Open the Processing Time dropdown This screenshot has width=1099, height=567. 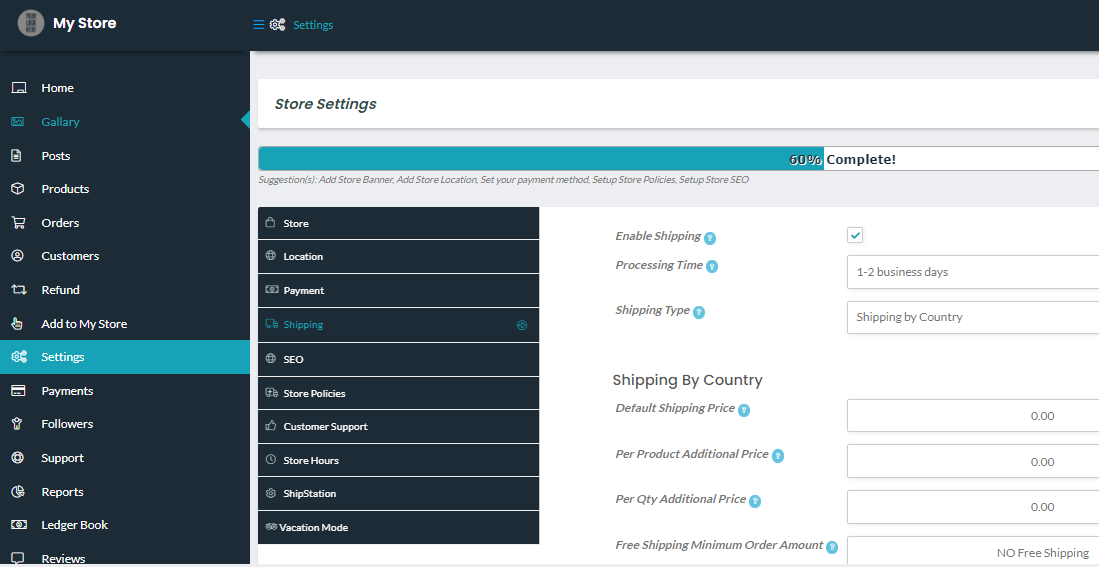(972, 272)
